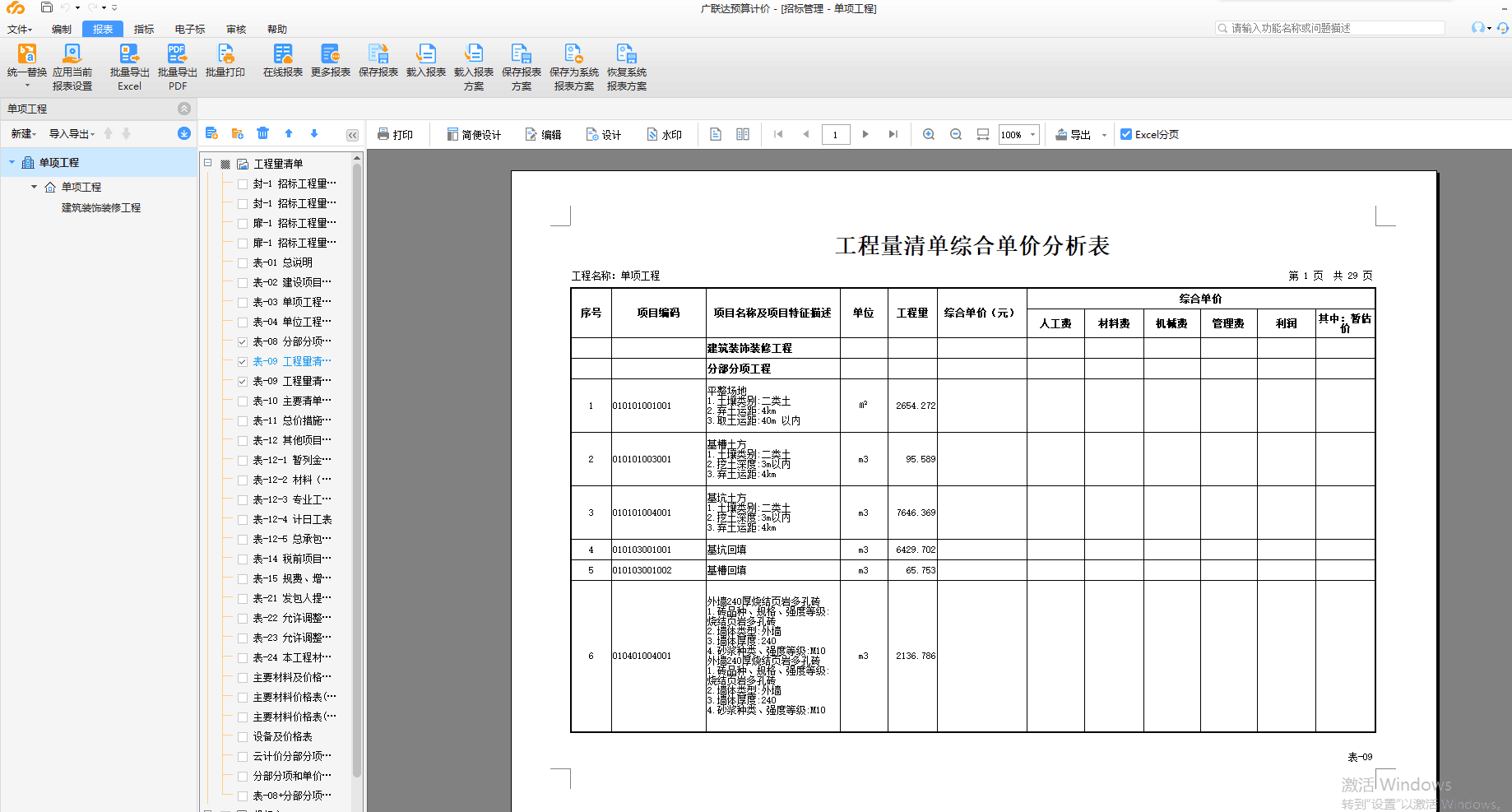
Task: Click the move up arrow in report list toolbar
Action: pos(289,133)
